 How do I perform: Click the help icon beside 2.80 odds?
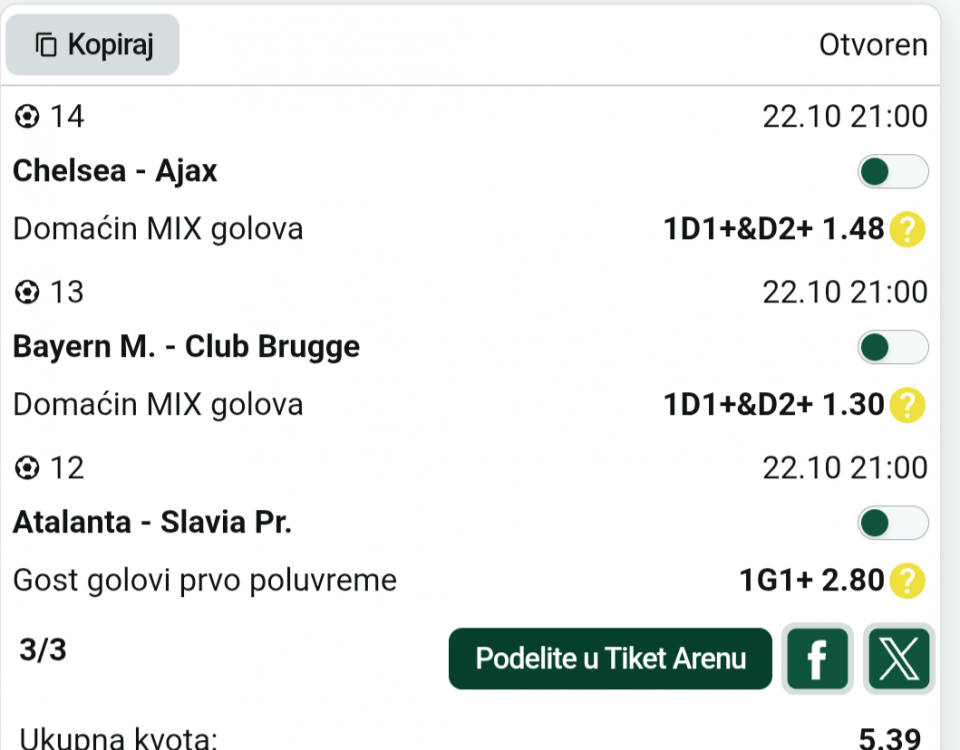pos(907,580)
